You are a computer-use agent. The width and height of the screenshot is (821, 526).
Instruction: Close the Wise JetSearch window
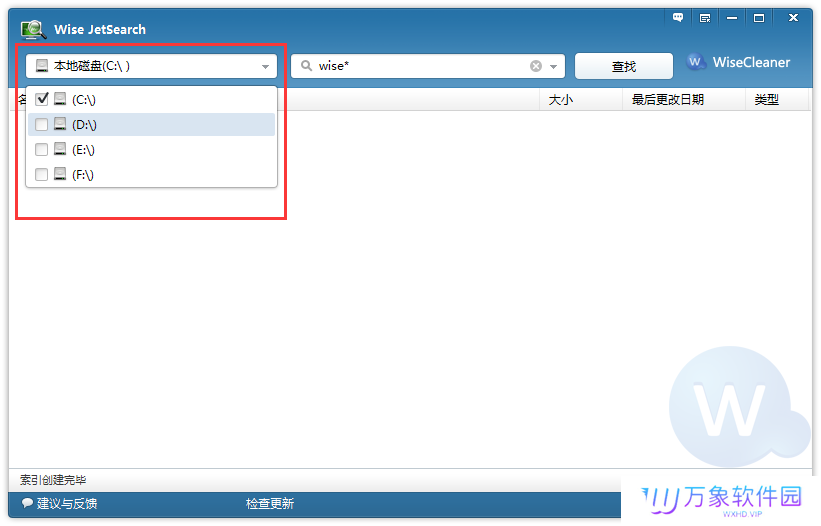pyautogui.click(x=793, y=18)
